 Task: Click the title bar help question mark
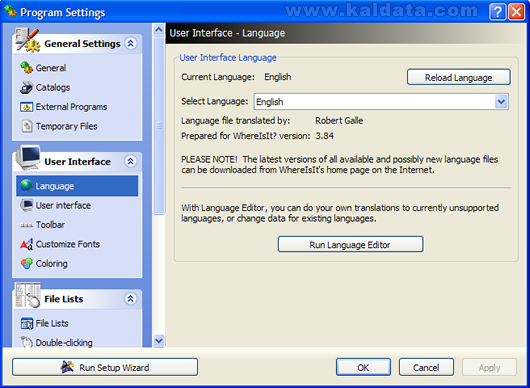pyautogui.click(x=498, y=12)
